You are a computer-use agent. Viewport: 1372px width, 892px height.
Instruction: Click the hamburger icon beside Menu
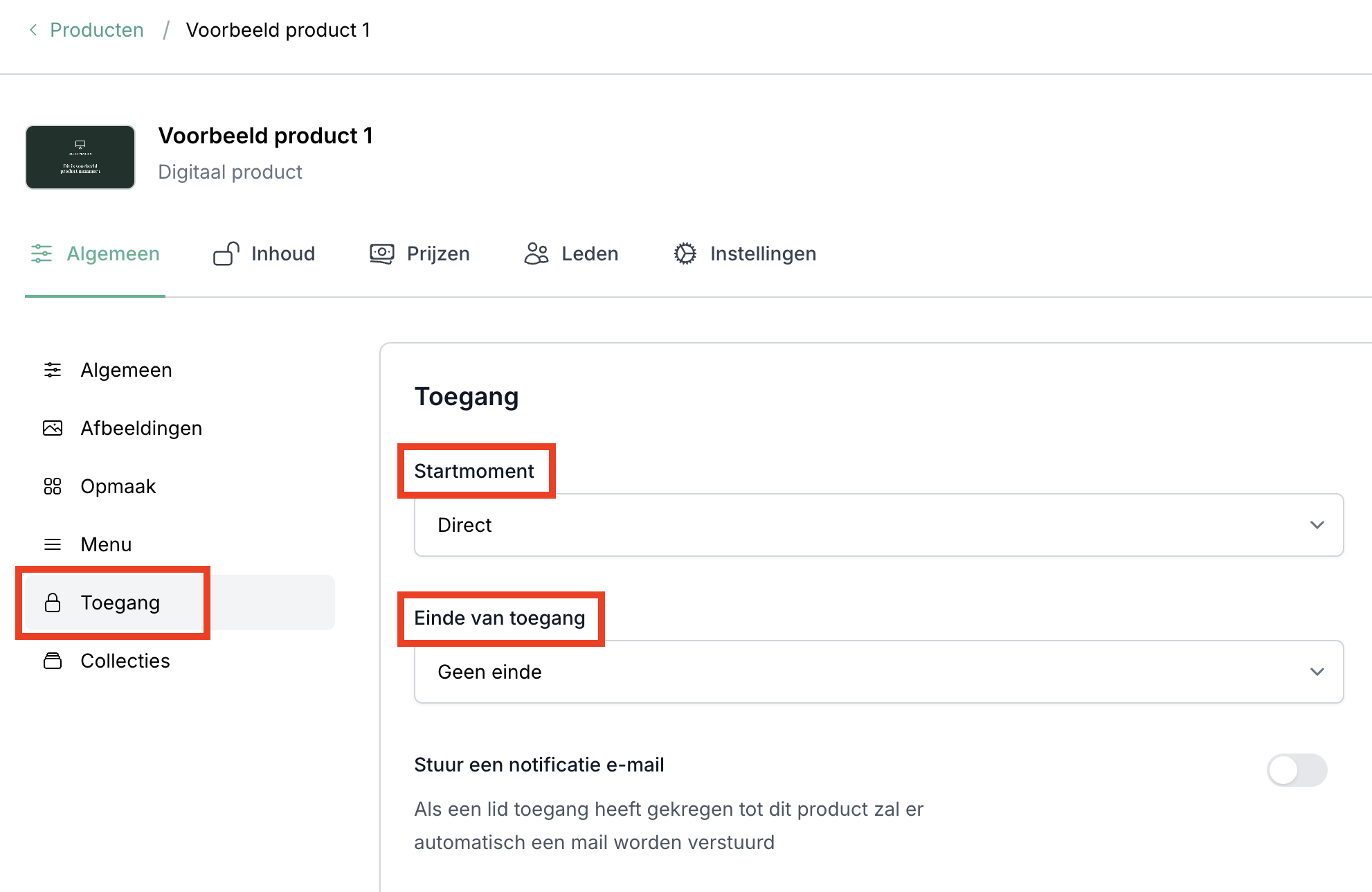[53, 544]
